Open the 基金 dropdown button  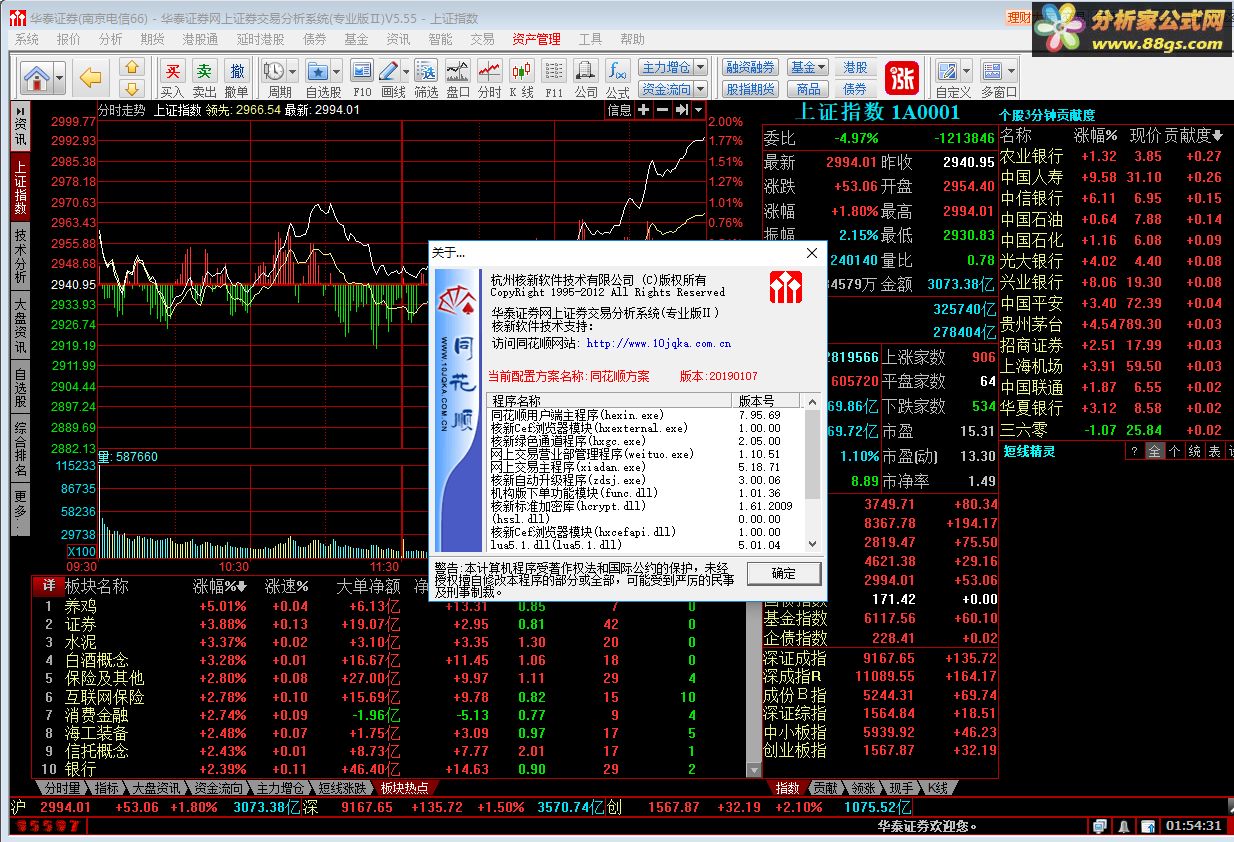(807, 67)
